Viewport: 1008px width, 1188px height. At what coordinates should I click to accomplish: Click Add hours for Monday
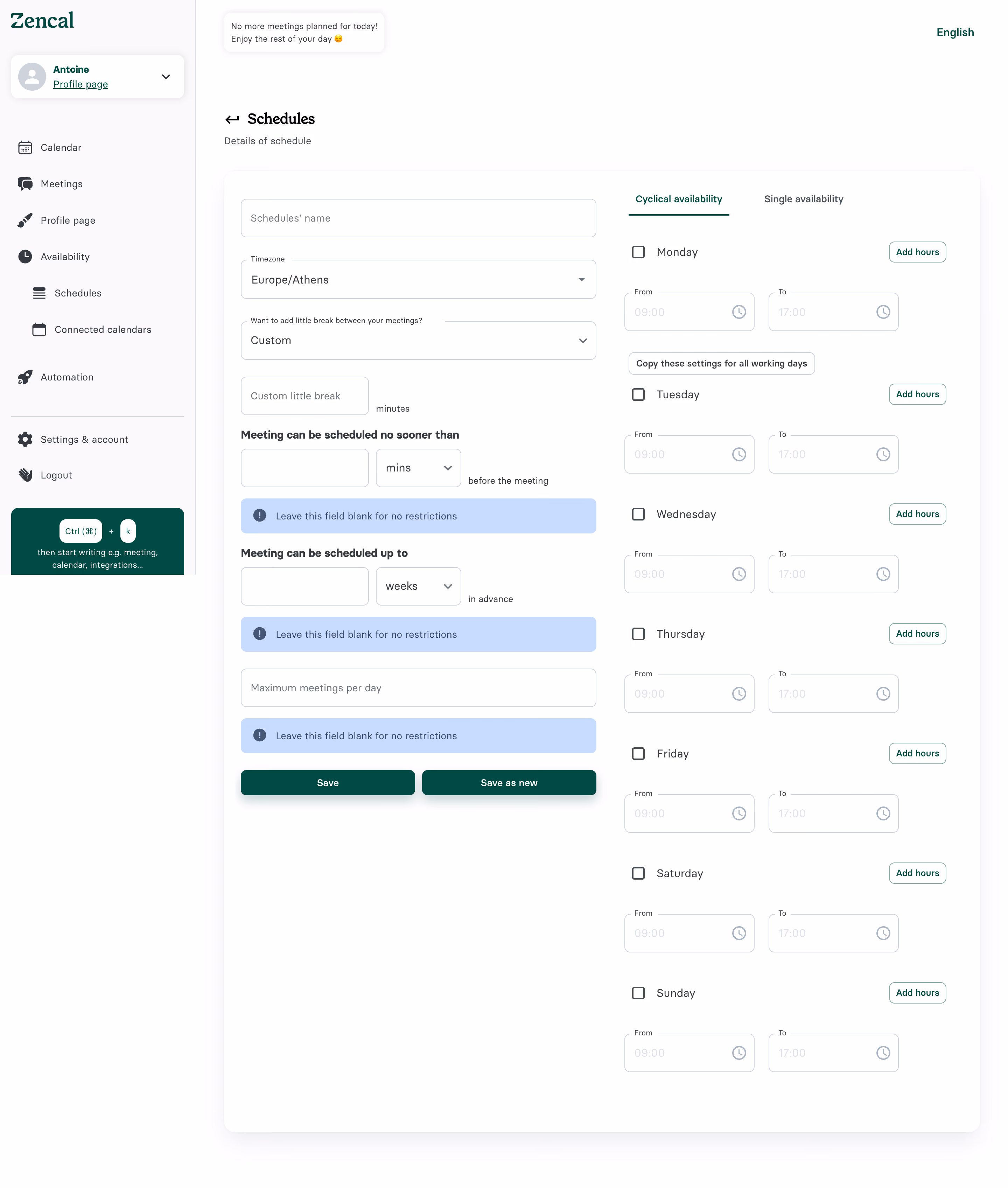(917, 252)
